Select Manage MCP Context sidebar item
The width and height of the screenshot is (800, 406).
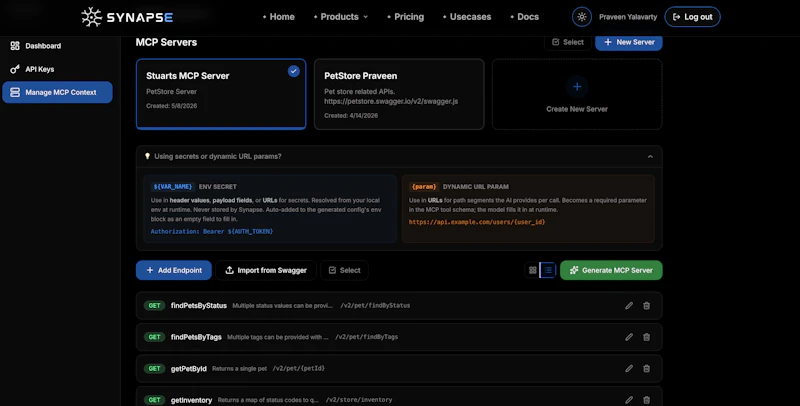point(57,92)
